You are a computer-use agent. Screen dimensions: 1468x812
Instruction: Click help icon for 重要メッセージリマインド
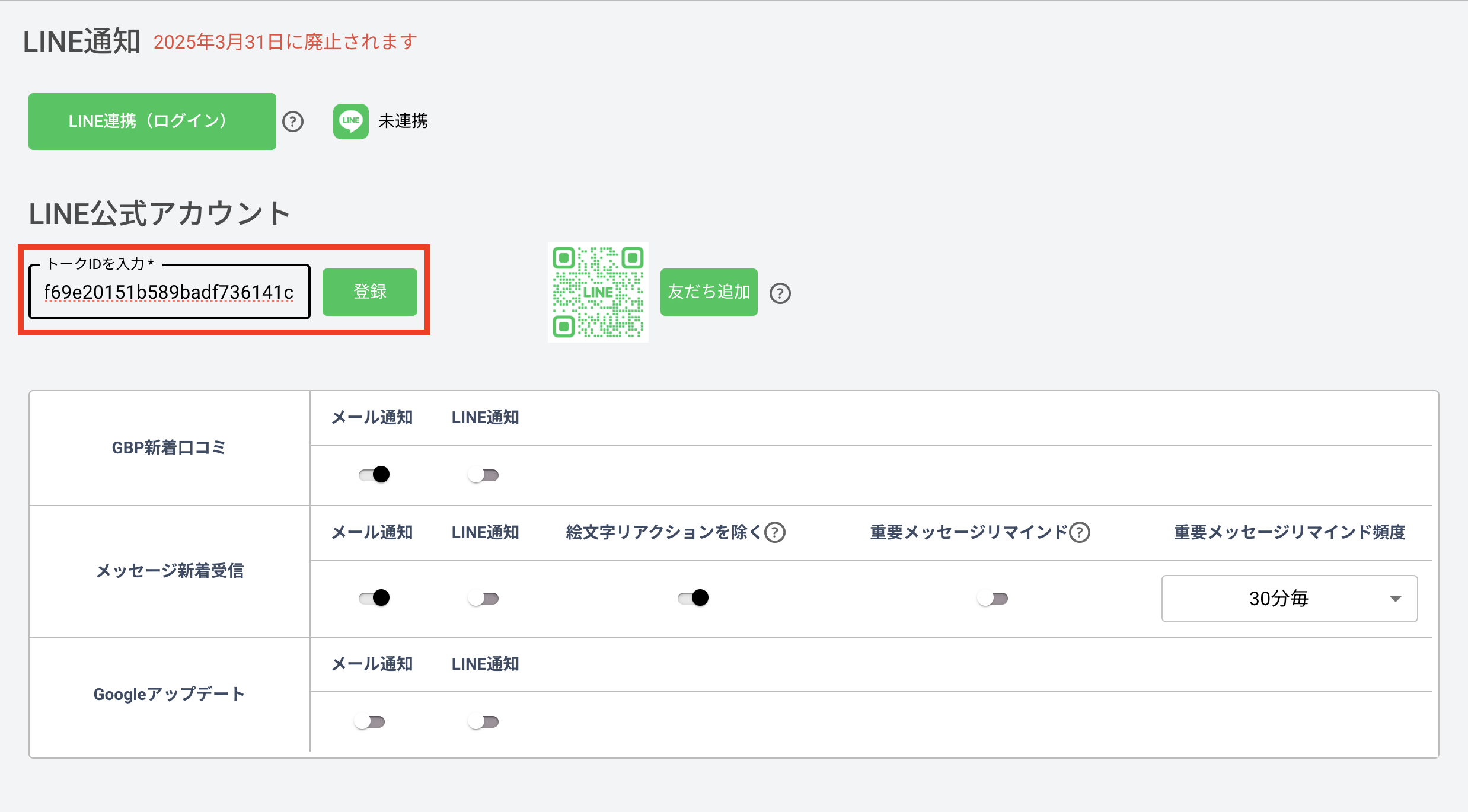coord(1079,532)
